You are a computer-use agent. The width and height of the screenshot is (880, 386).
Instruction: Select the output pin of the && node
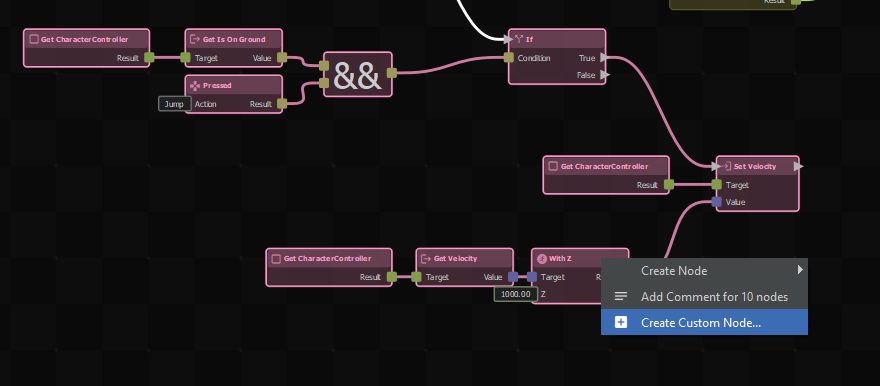click(x=392, y=72)
